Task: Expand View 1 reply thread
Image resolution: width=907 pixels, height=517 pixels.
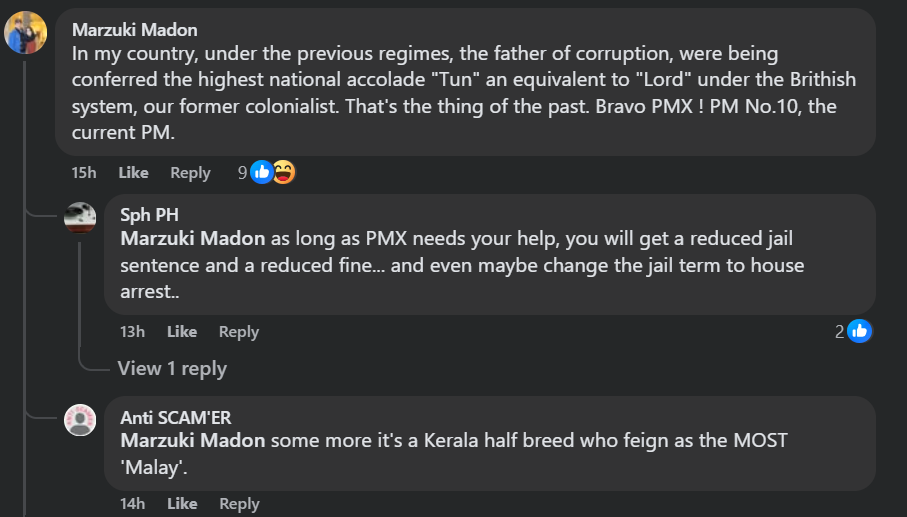Action: click(x=172, y=368)
